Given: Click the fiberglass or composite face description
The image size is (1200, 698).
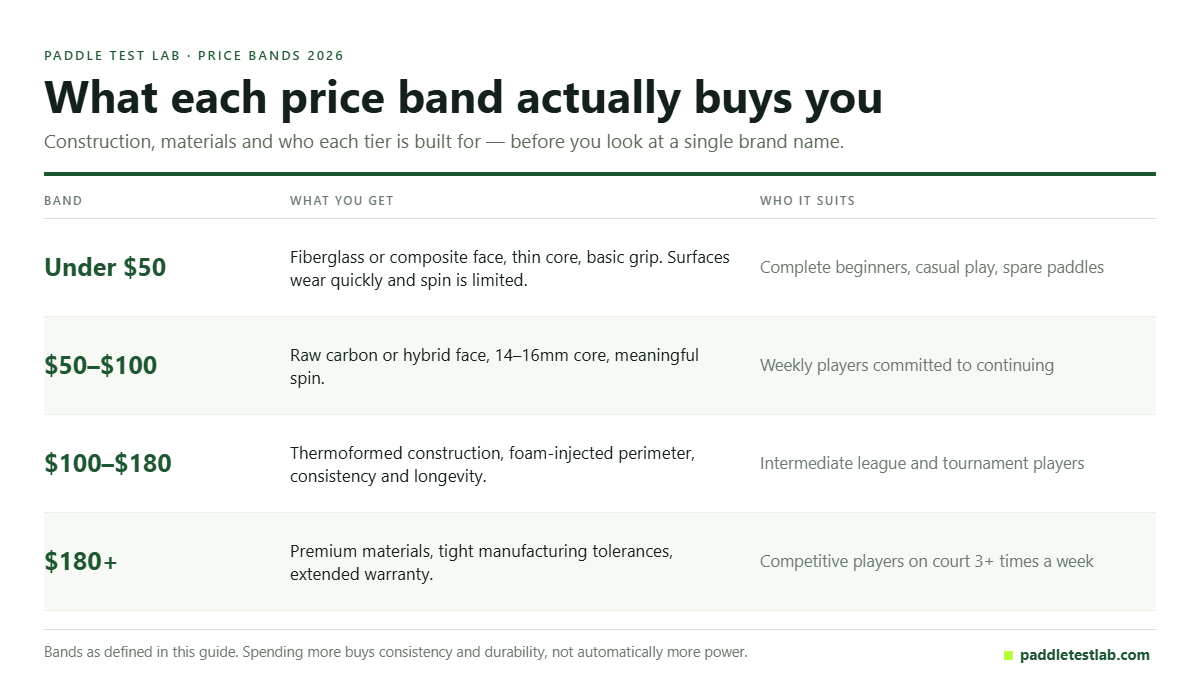Looking at the screenshot, I should 510,268.
